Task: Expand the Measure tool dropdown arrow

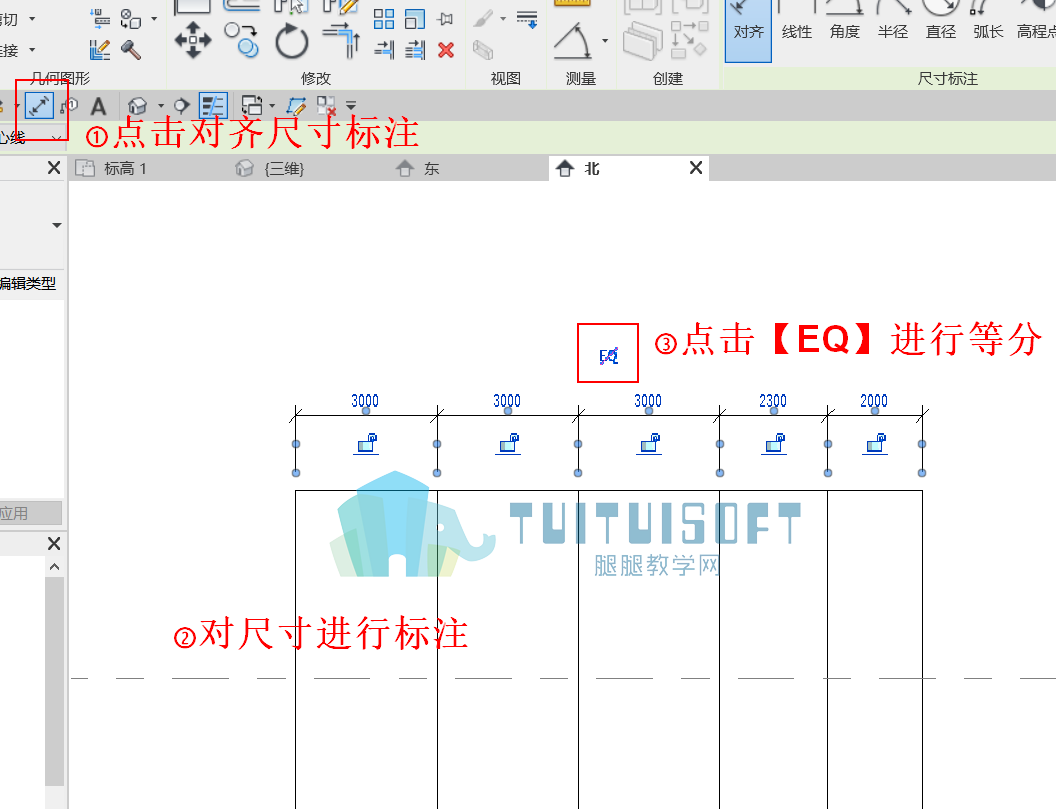Action: point(604,41)
